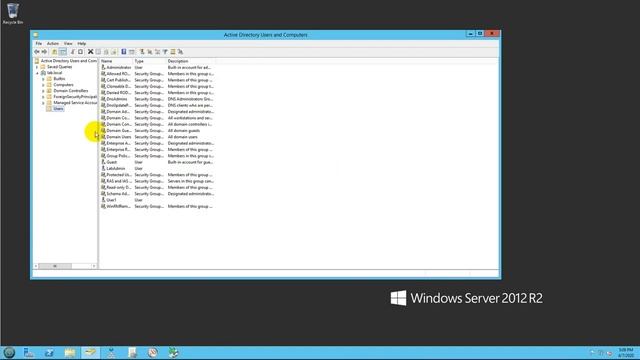Image resolution: width=640 pixels, height=360 pixels.
Task: Select the Cert Publish... group row
Action: [x=157, y=80]
